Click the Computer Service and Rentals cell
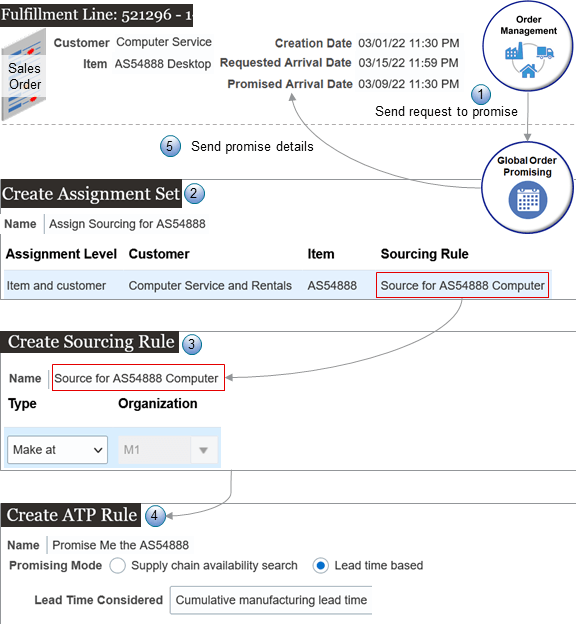Viewport: 576px width, 624px height. pos(210,285)
